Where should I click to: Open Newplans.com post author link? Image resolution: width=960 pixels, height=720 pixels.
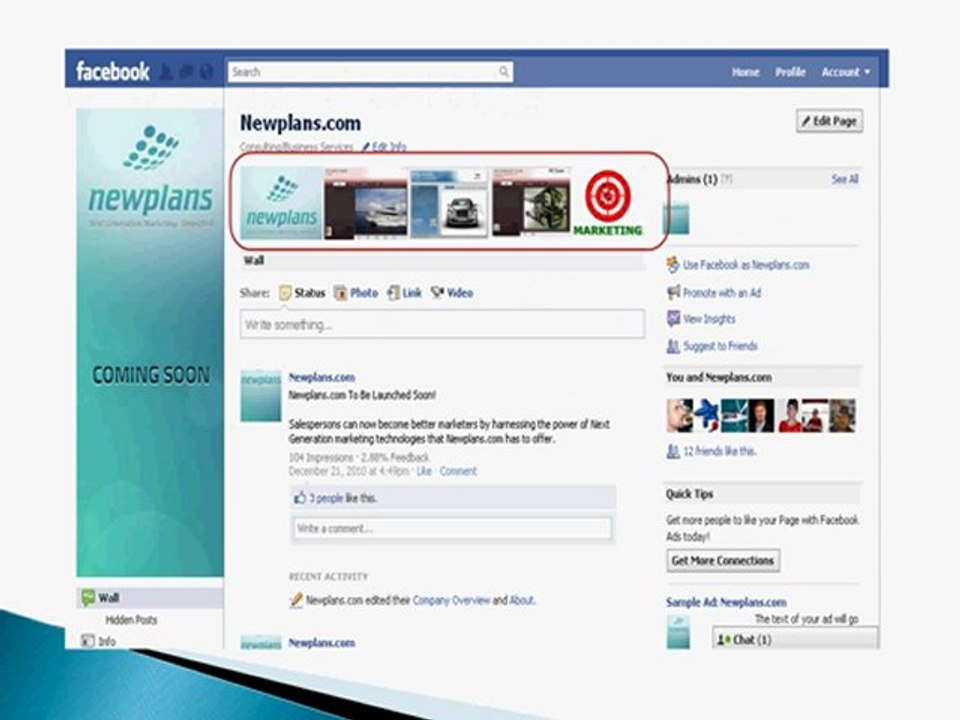[x=321, y=377]
